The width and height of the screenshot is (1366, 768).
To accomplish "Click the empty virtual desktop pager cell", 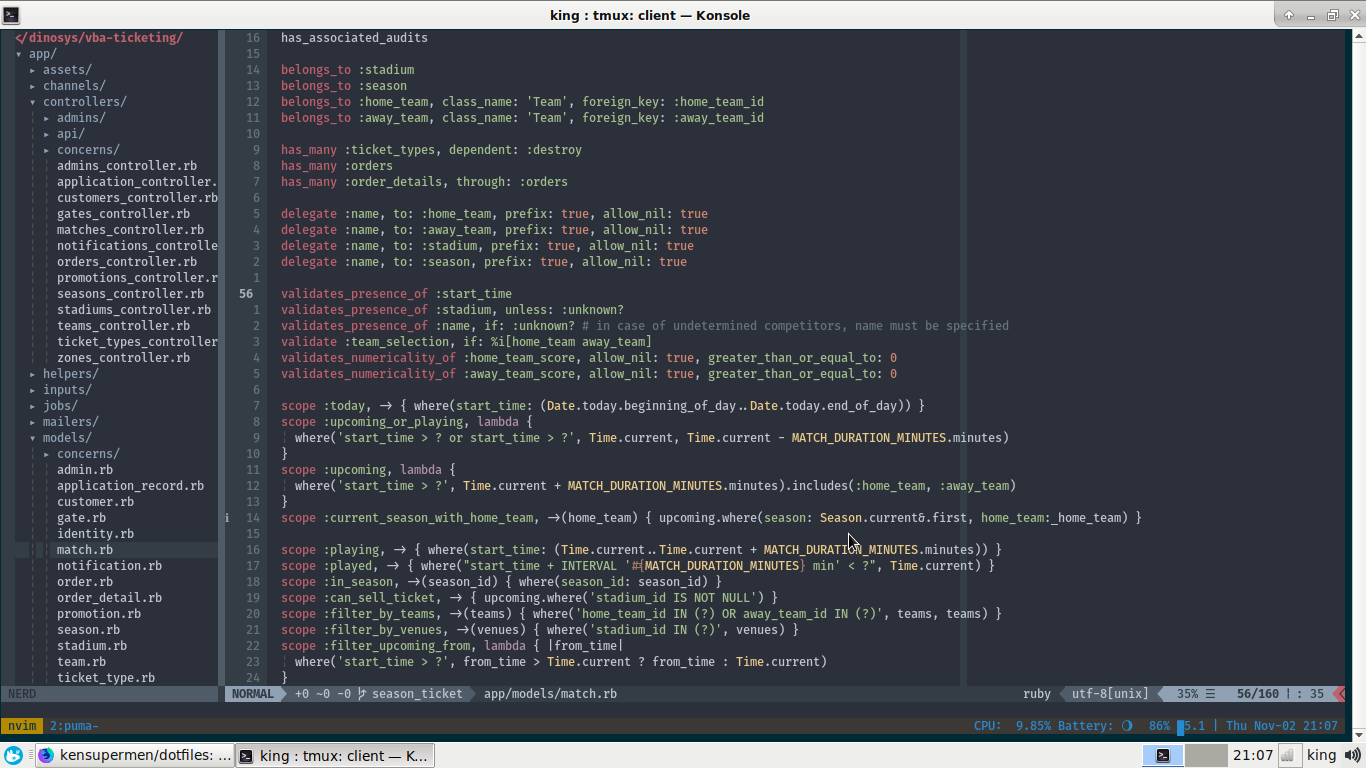I will point(1207,755).
